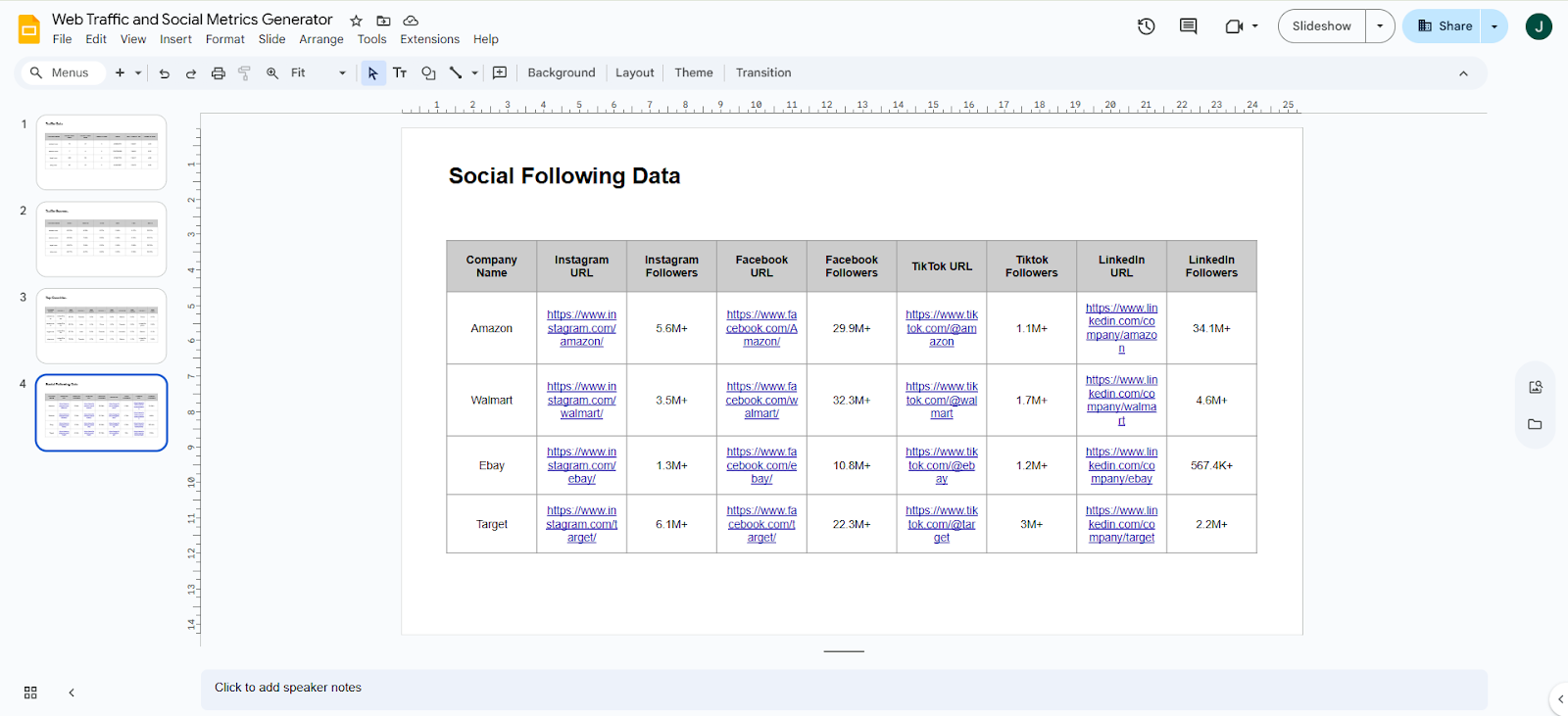Open the Edit menu
Screen dimensions: 1568x716
pos(96,39)
